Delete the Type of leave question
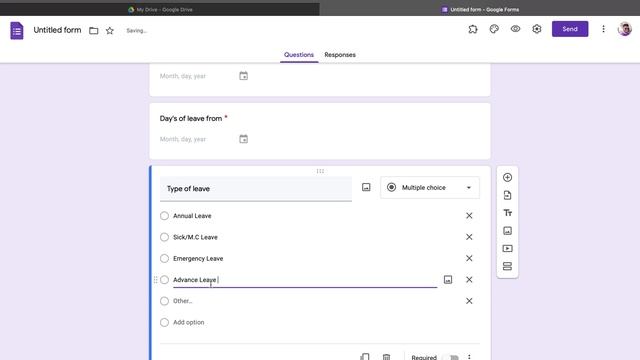The width and height of the screenshot is (640, 360). click(386, 357)
